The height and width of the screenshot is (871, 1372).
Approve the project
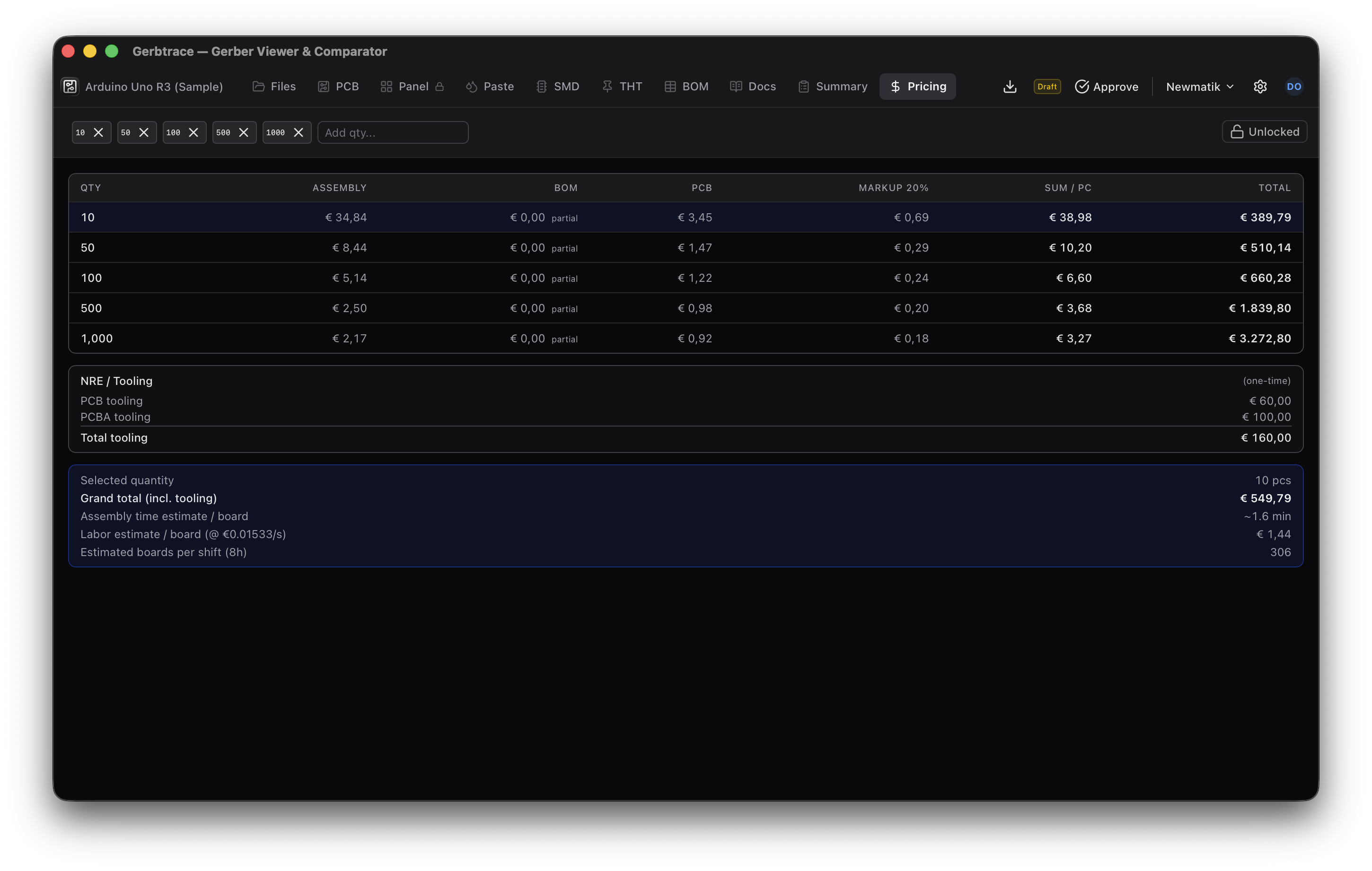(1107, 87)
